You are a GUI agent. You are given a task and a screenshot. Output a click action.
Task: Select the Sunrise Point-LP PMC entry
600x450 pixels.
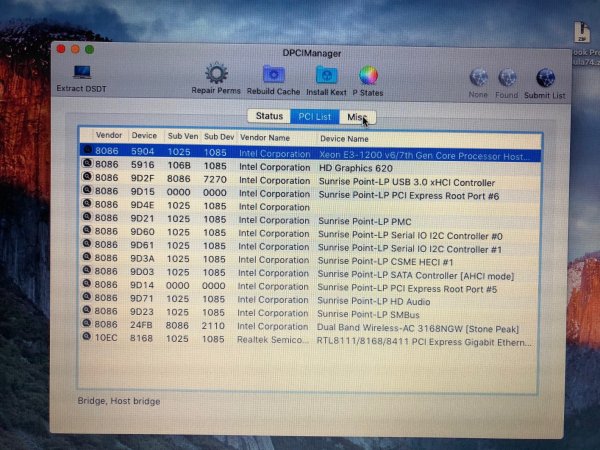[365, 222]
